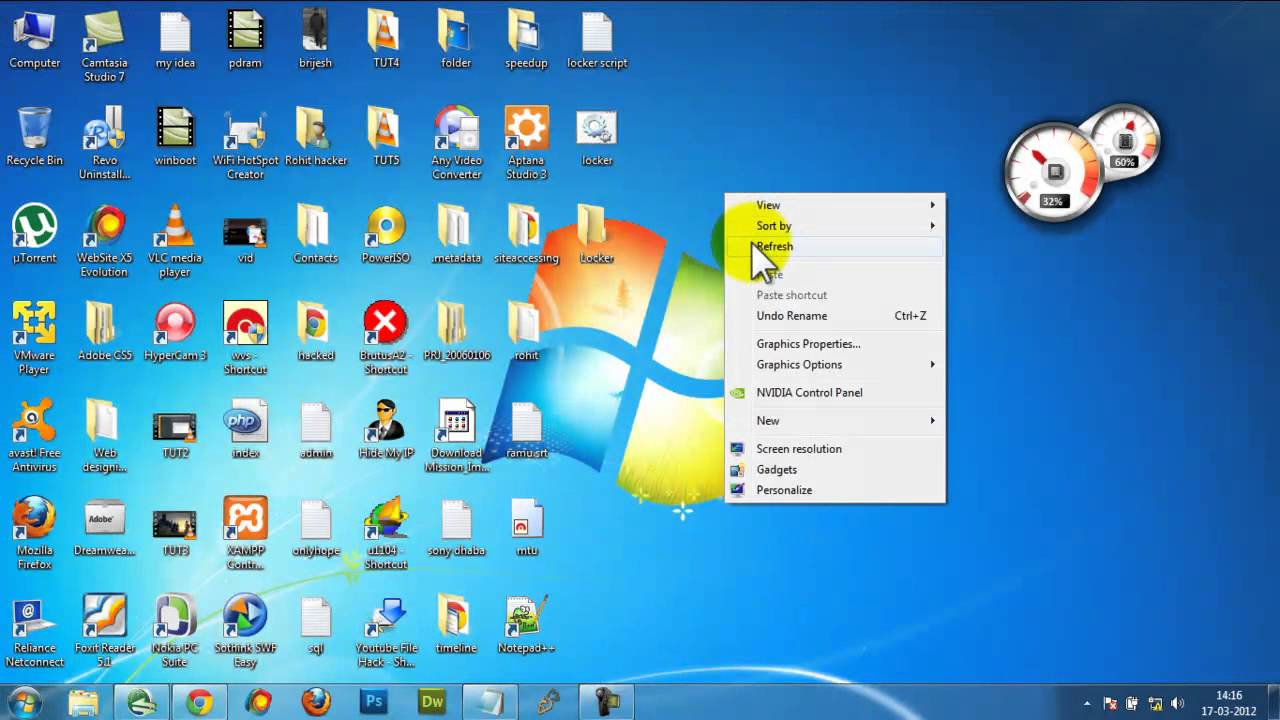Choose Refresh in the context menu
The image size is (1280, 720).
pos(834,247)
